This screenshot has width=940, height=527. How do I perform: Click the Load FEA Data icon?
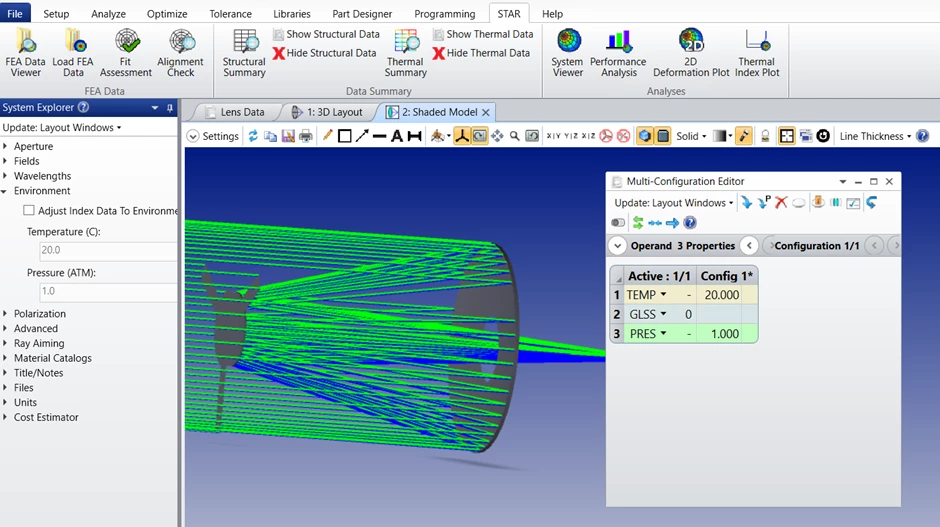(x=73, y=52)
